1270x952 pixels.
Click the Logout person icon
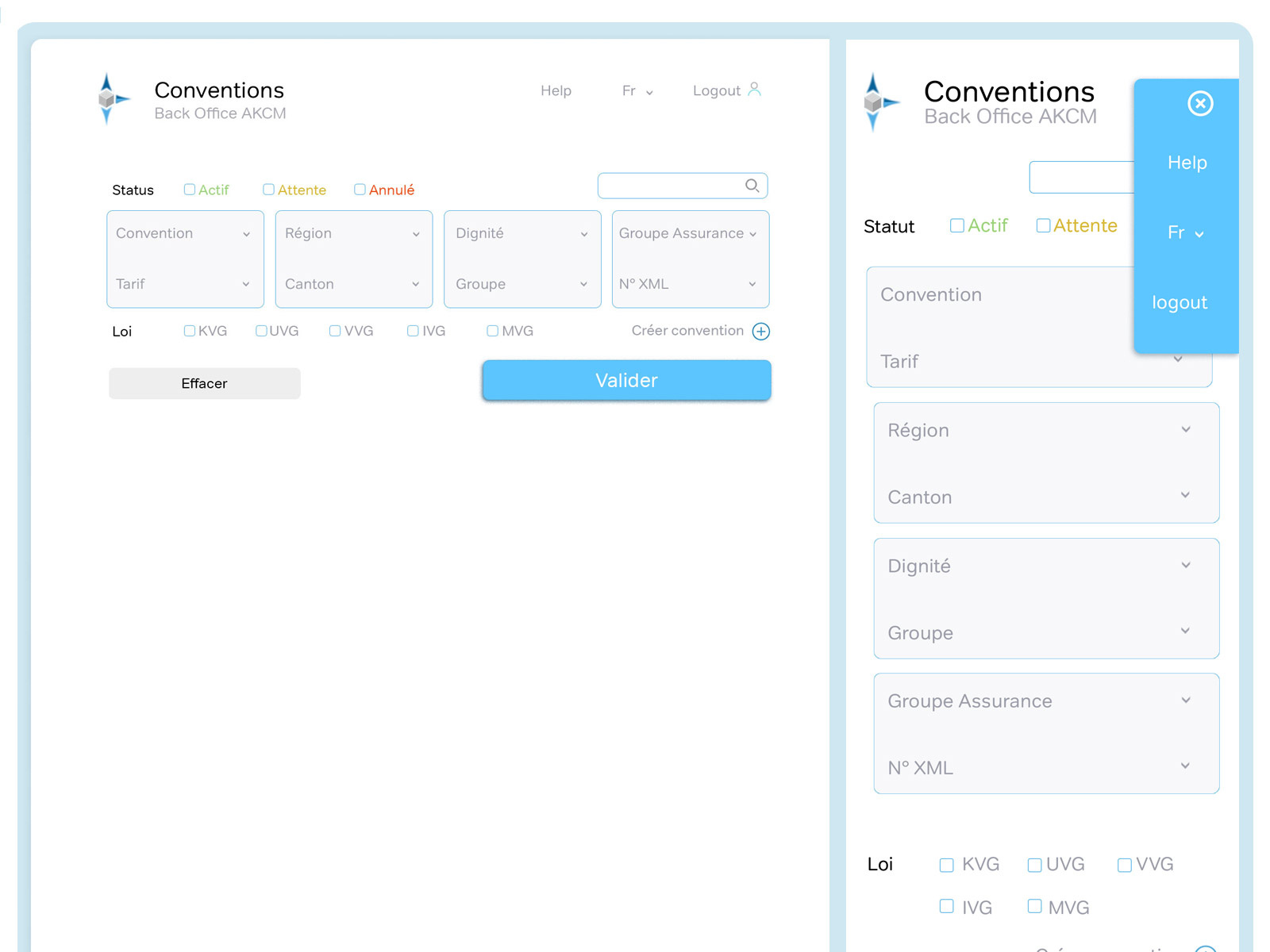[754, 89]
